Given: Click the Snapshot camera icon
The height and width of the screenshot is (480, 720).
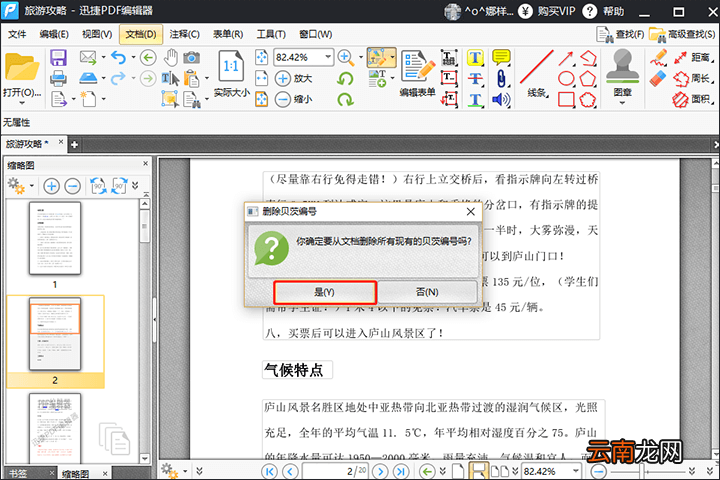Looking at the screenshot, I should tap(191, 57).
